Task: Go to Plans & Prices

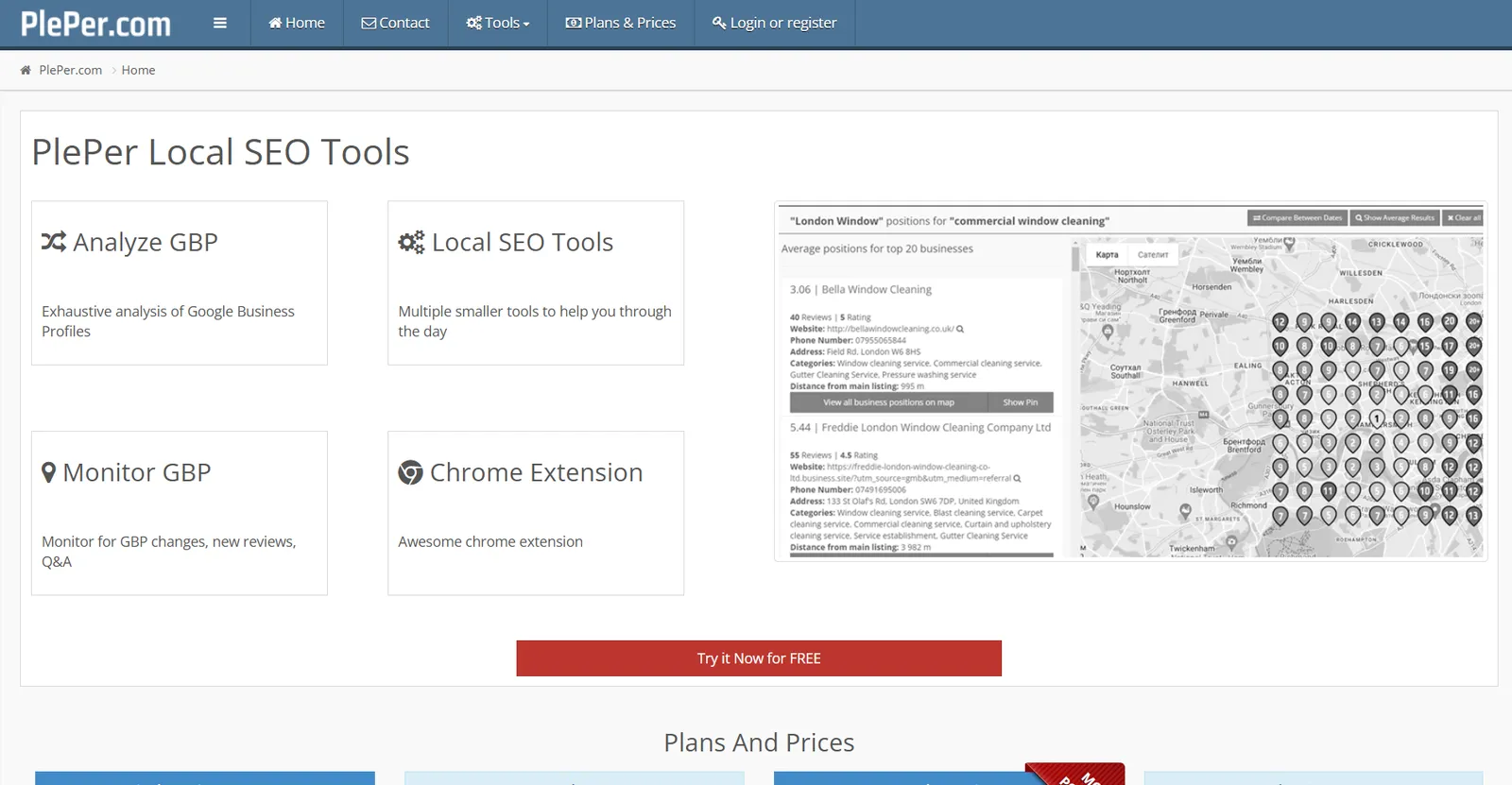Action: [x=621, y=23]
